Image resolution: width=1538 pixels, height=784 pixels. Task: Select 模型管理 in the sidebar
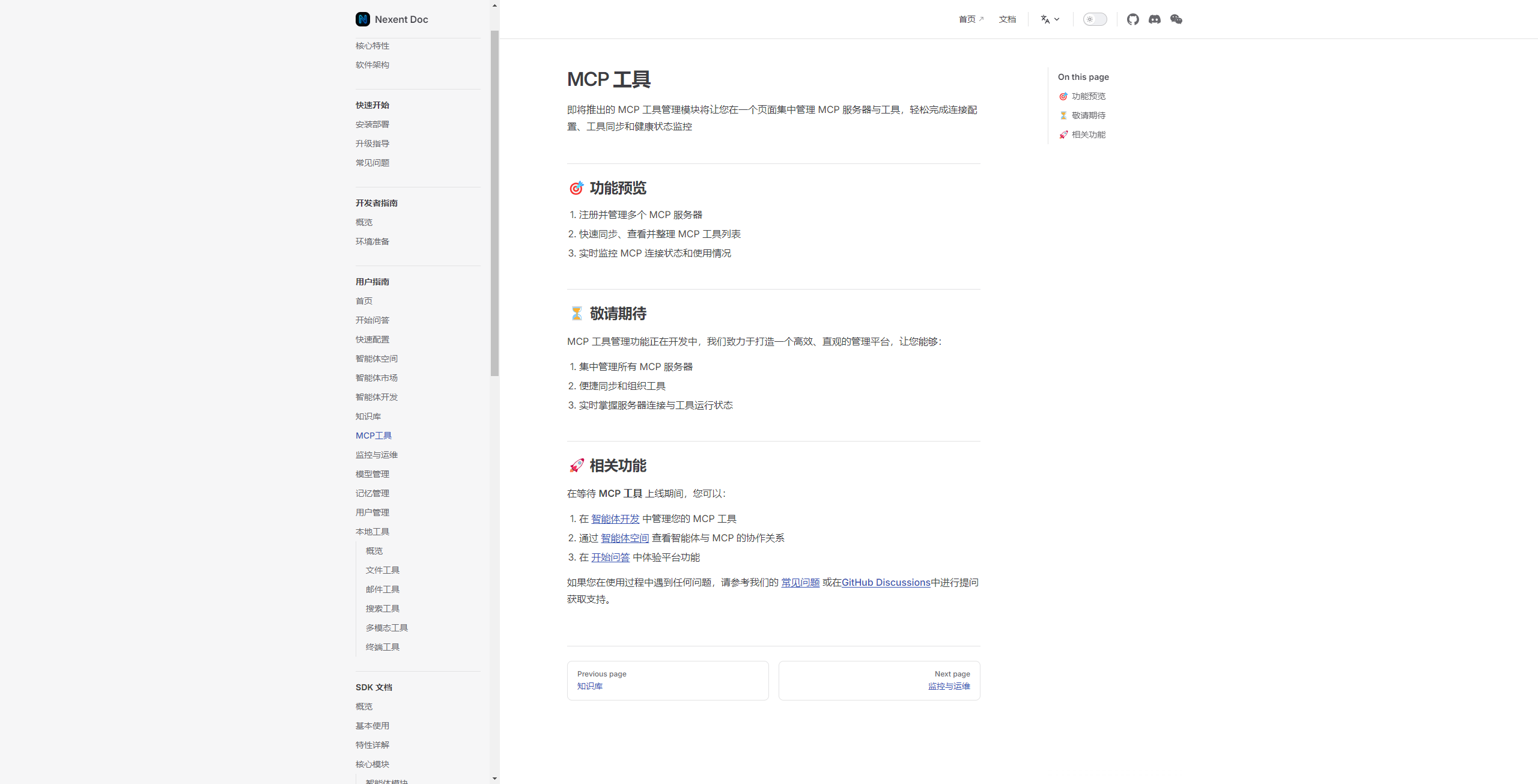[372, 474]
